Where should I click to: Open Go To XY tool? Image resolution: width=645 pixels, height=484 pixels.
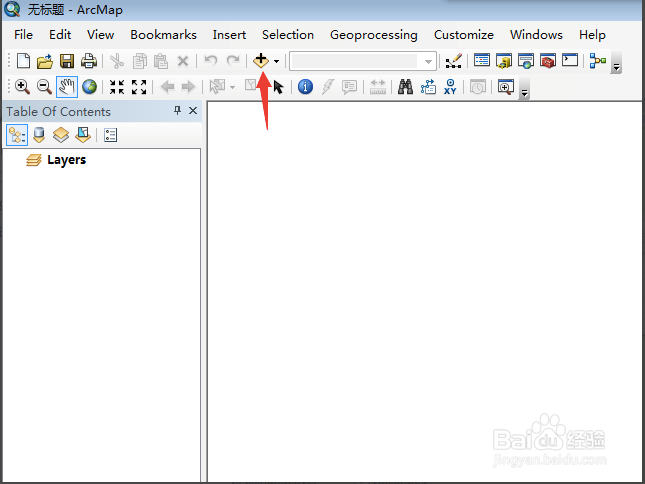click(450, 87)
